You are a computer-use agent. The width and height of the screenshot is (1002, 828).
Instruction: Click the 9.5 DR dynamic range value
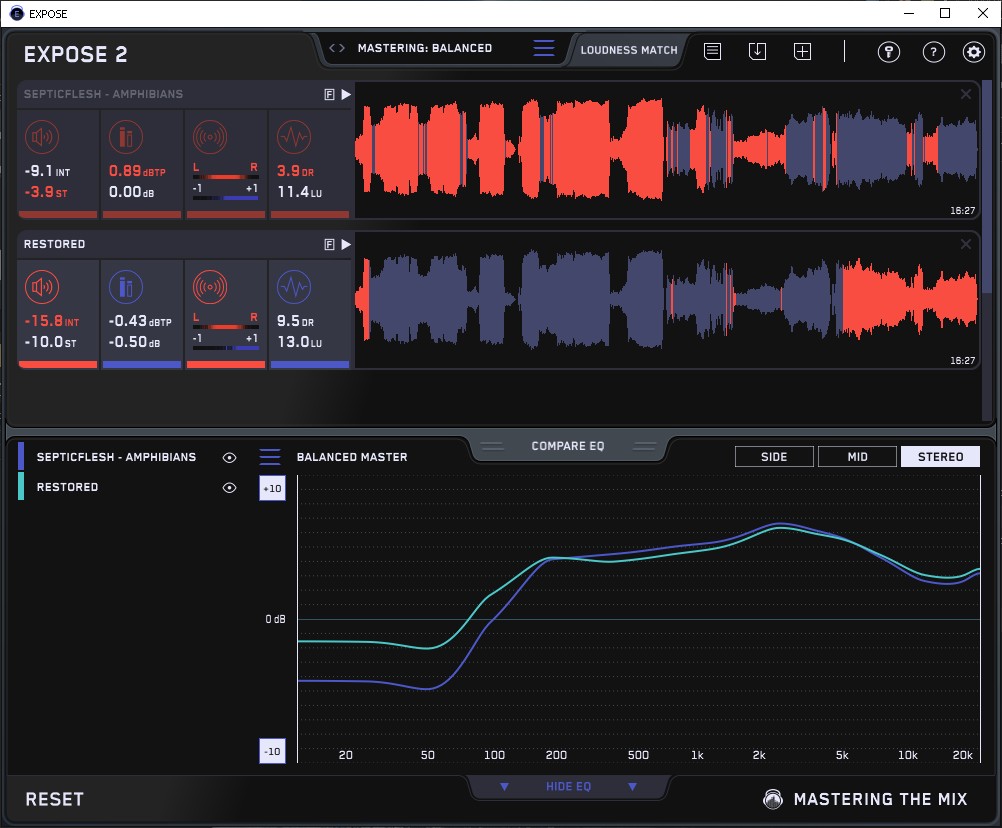(x=295, y=321)
